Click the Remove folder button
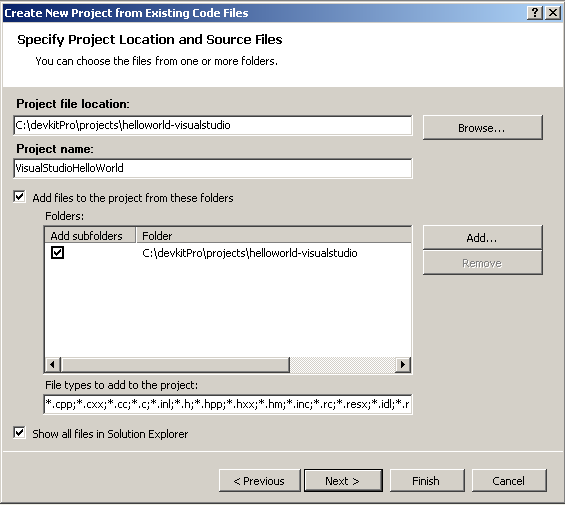The height and width of the screenshot is (505, 565). (482, 263)
